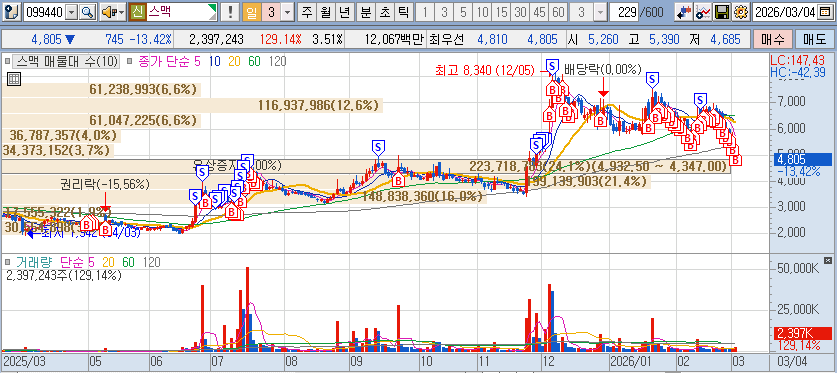Viewport: 837px width, 373px height.
Task: Click the 매도 sell button
Action: [814, 39]
